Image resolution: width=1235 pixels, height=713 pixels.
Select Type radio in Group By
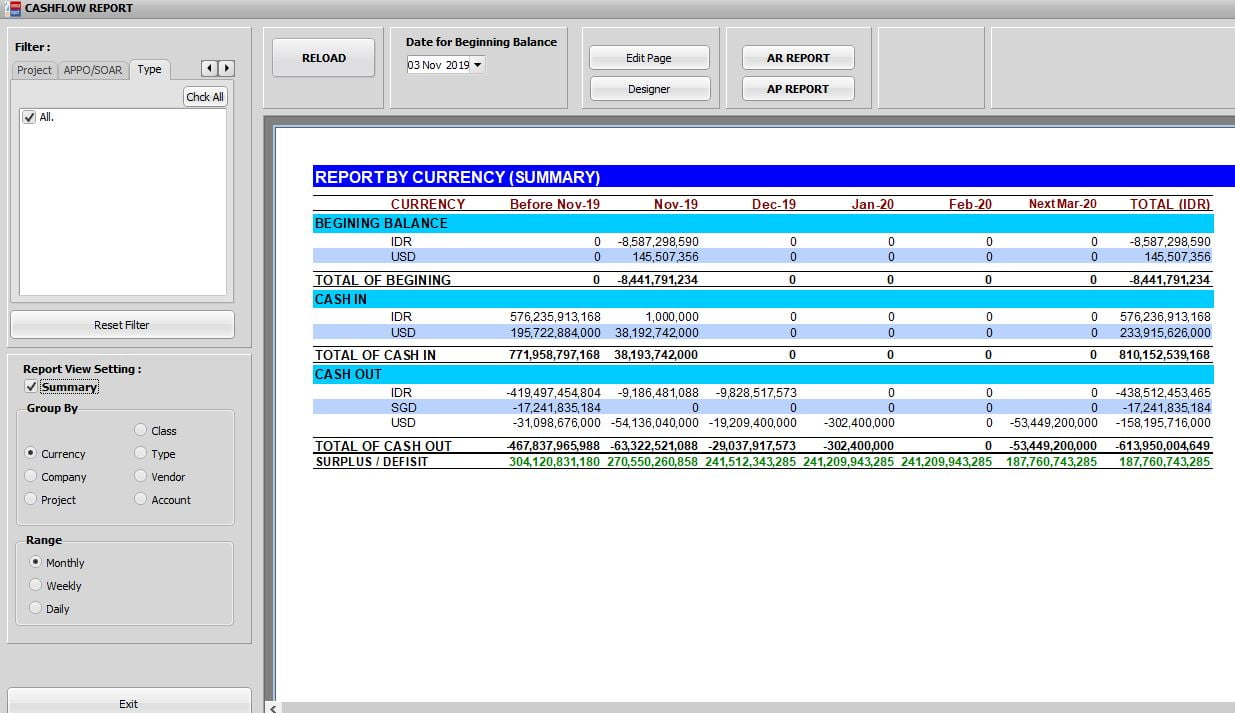click(x=141, y=453)
